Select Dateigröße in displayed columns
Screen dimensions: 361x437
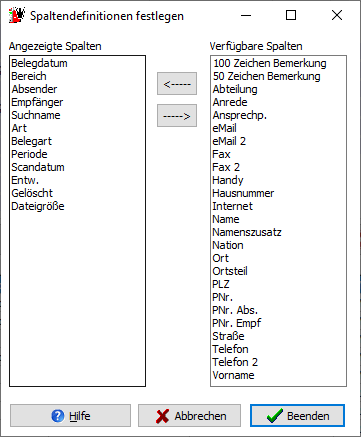38,206
